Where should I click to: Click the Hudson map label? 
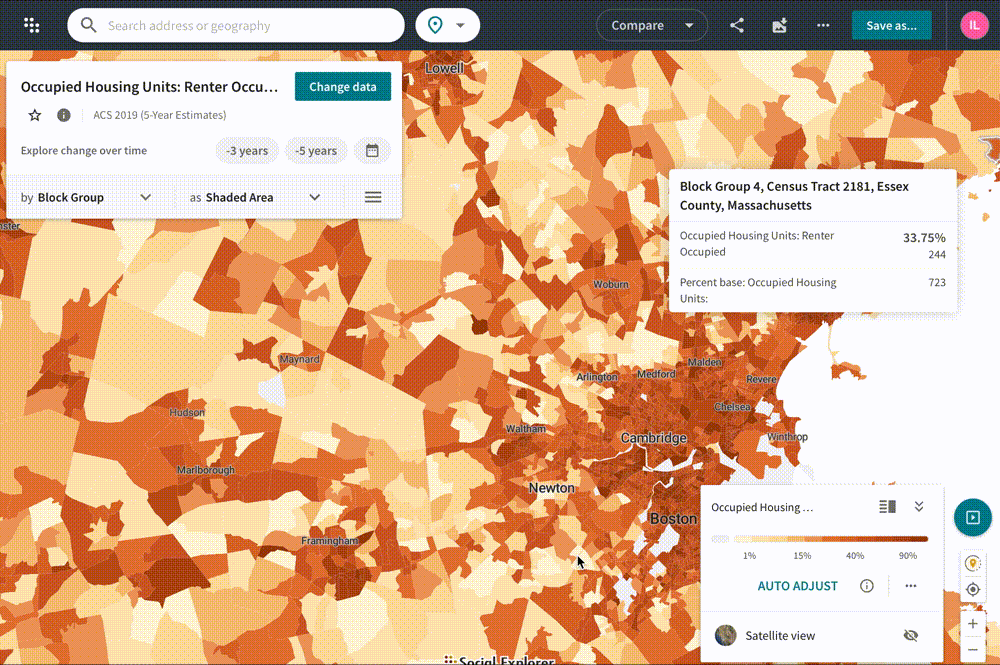click(187, 413)
